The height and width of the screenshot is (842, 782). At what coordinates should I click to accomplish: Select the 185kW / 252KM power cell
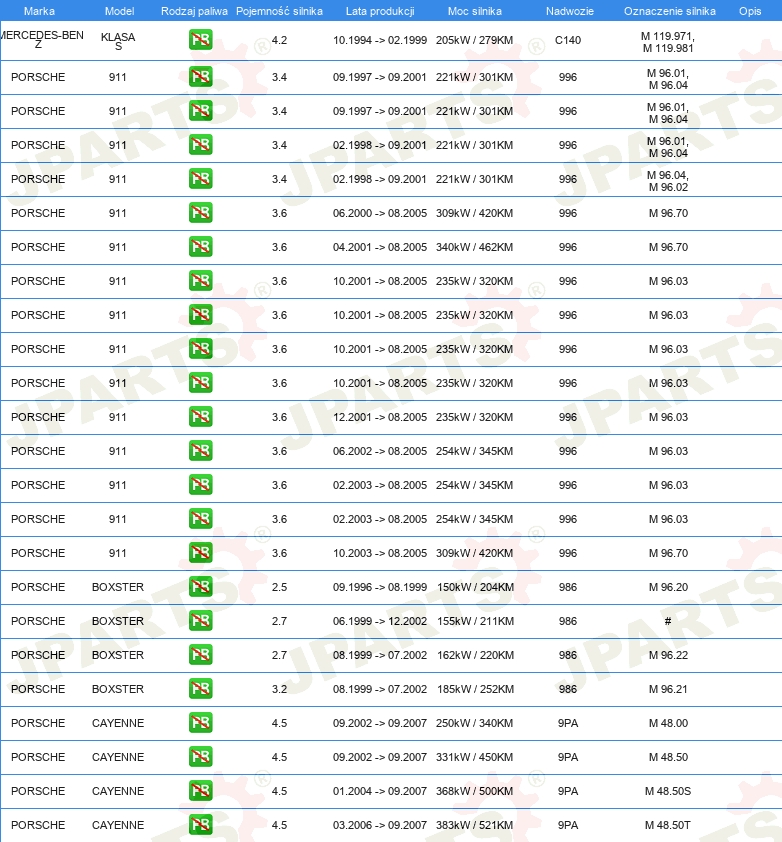476,689
